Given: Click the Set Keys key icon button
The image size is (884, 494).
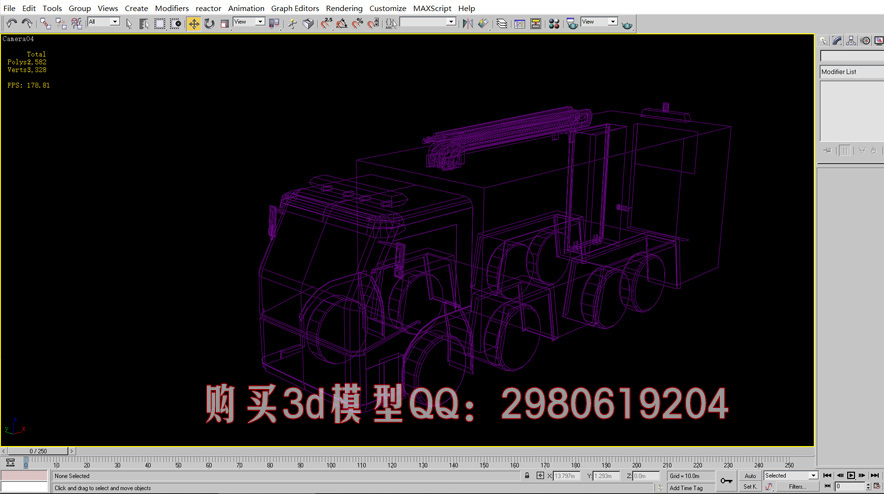Looking at the screenshot, I should 726,480.
